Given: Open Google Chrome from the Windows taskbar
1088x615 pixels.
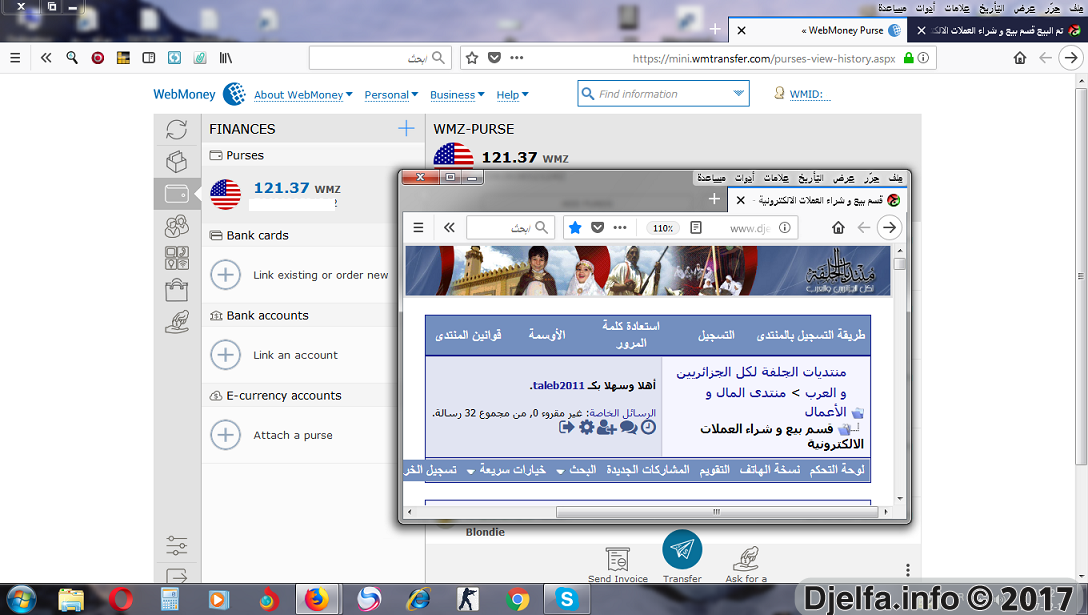Looking at the screenshot, I should coord(517,599).
